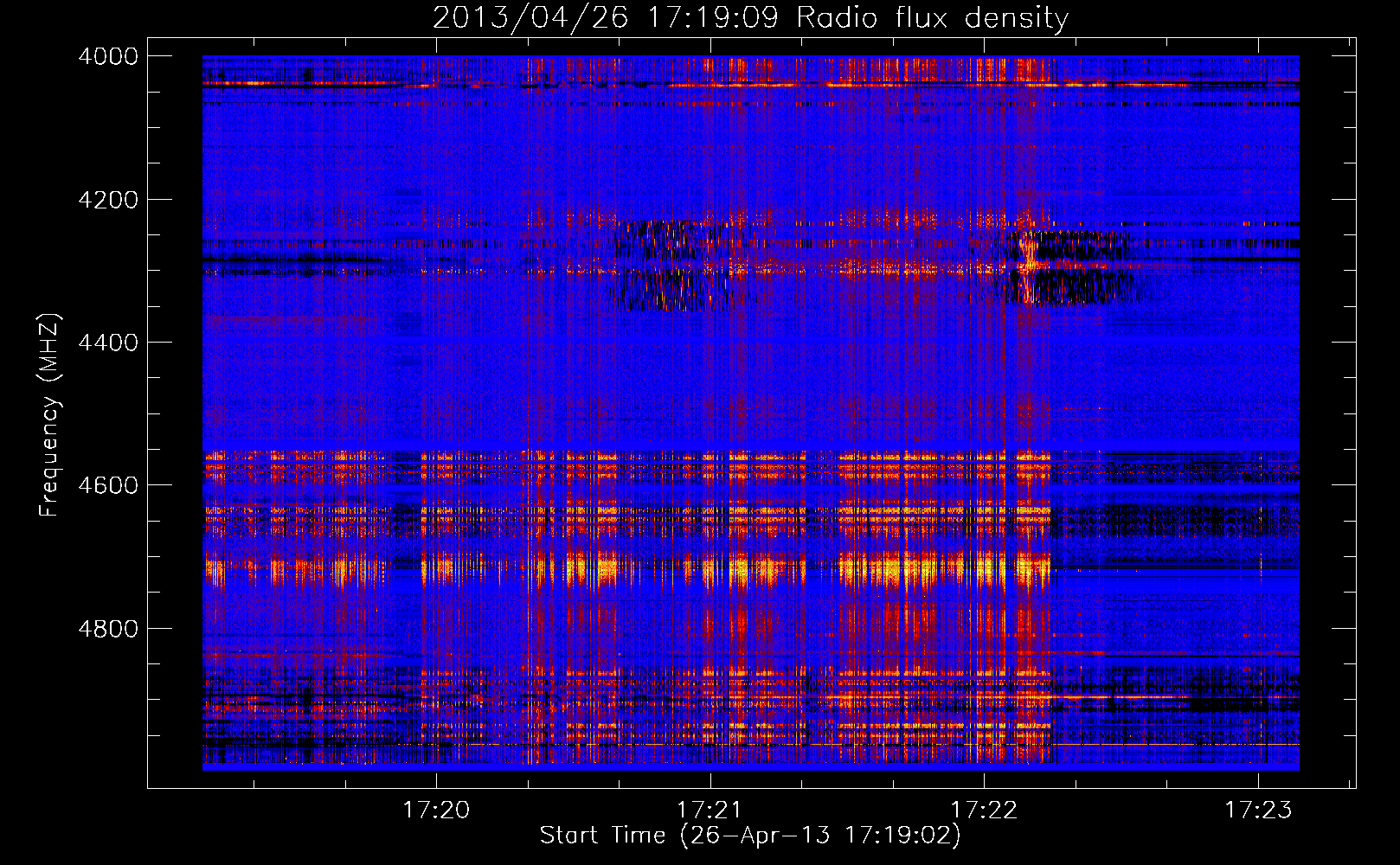Select the 4800 frequency tick label
This screenshot has height=865, width=1400.
108,629
